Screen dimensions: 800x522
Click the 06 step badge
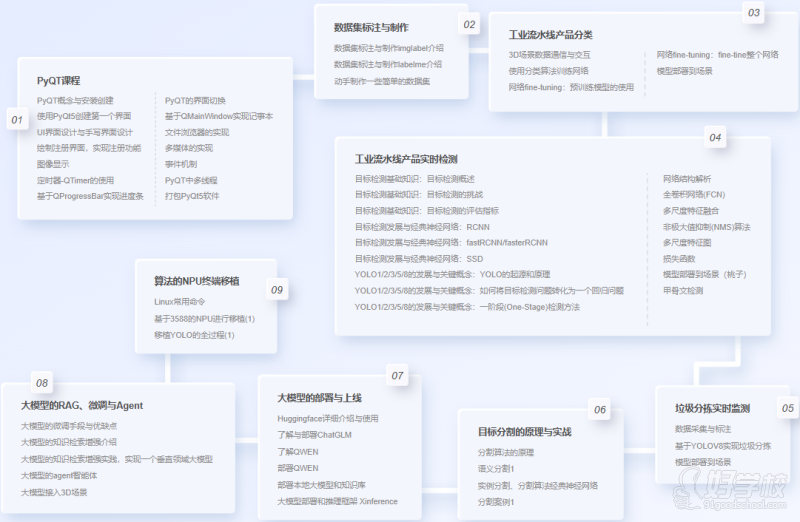[600, 409]
